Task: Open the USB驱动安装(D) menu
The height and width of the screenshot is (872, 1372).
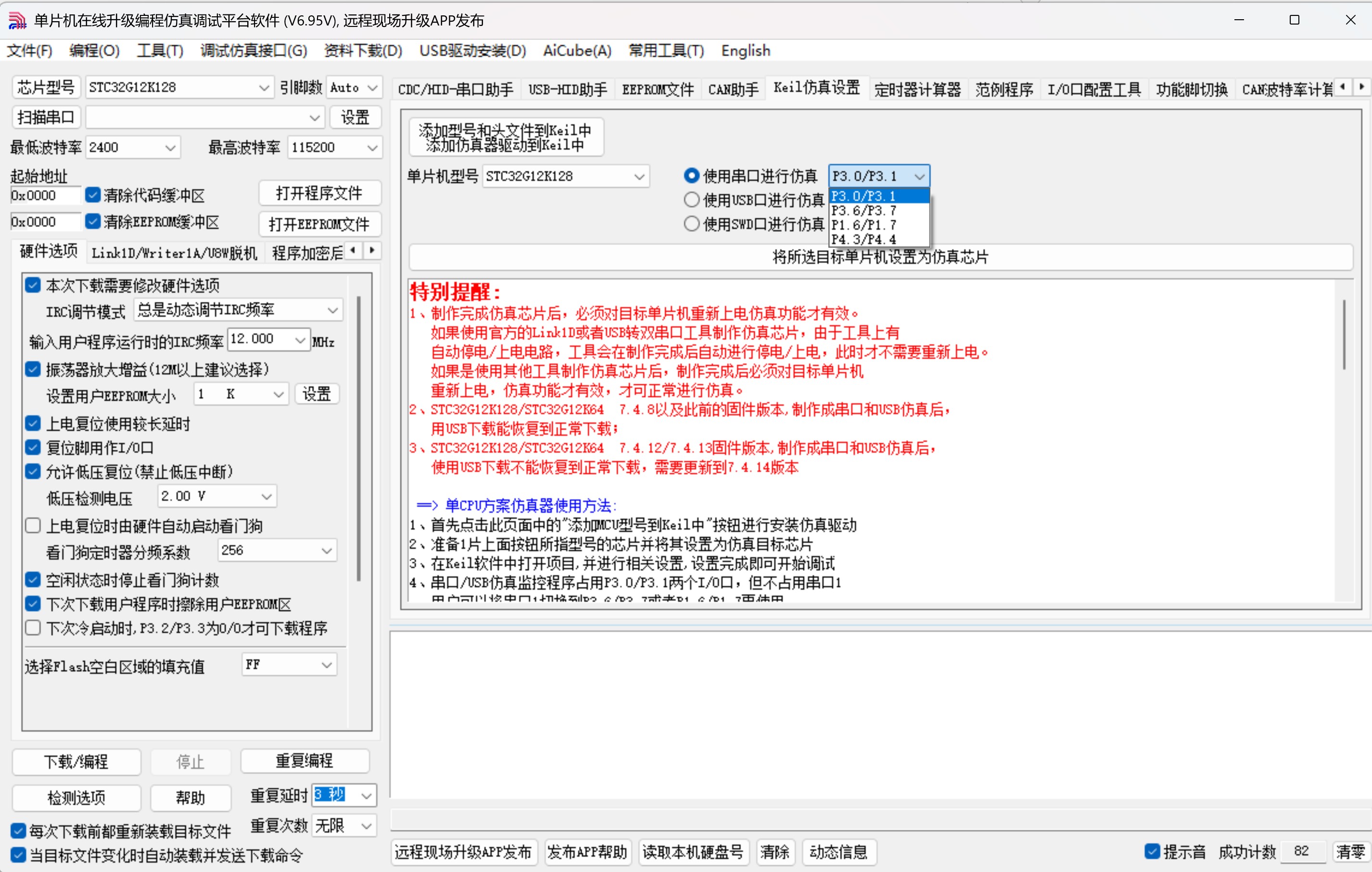Action: coord(473,51)
